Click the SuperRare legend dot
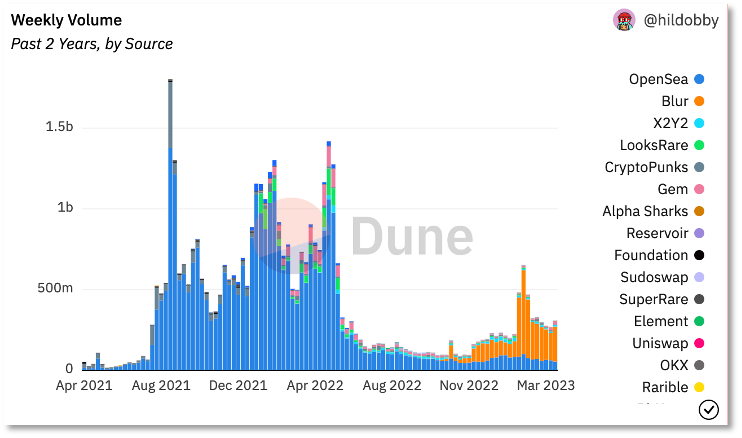742x438 pixels. tap(699, 299)
